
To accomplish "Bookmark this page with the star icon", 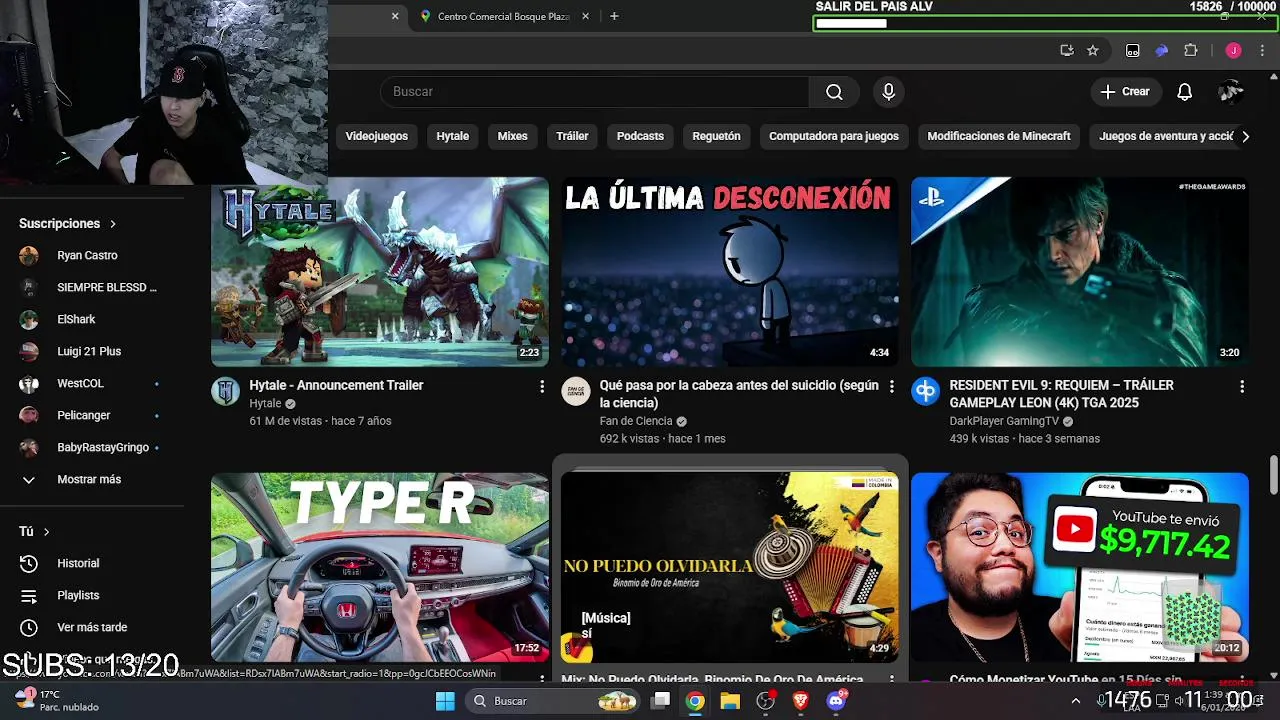I will point(1093,50).
